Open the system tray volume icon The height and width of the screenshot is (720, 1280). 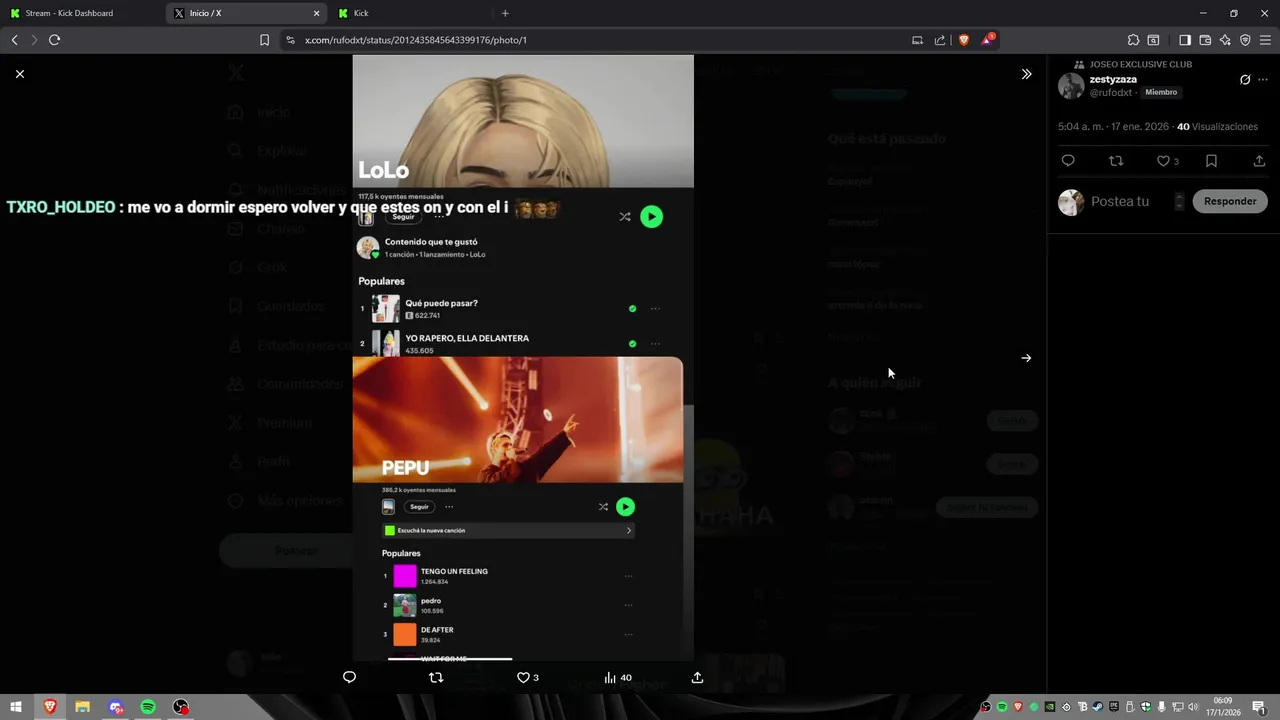click(1192, 707)
